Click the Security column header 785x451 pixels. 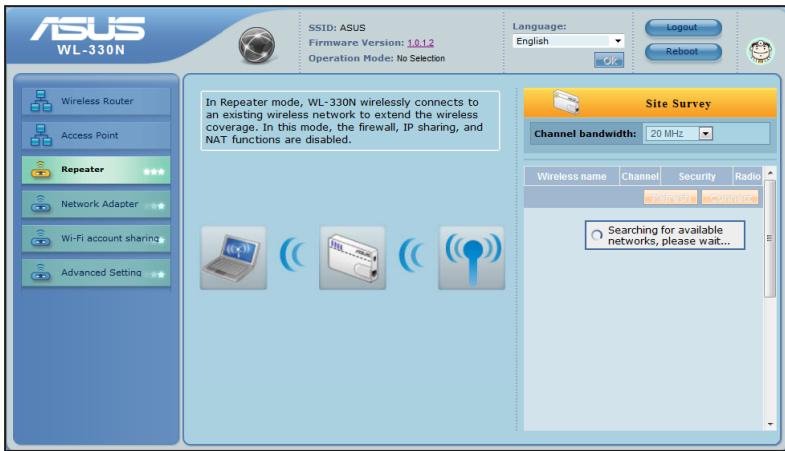point(697,176)
